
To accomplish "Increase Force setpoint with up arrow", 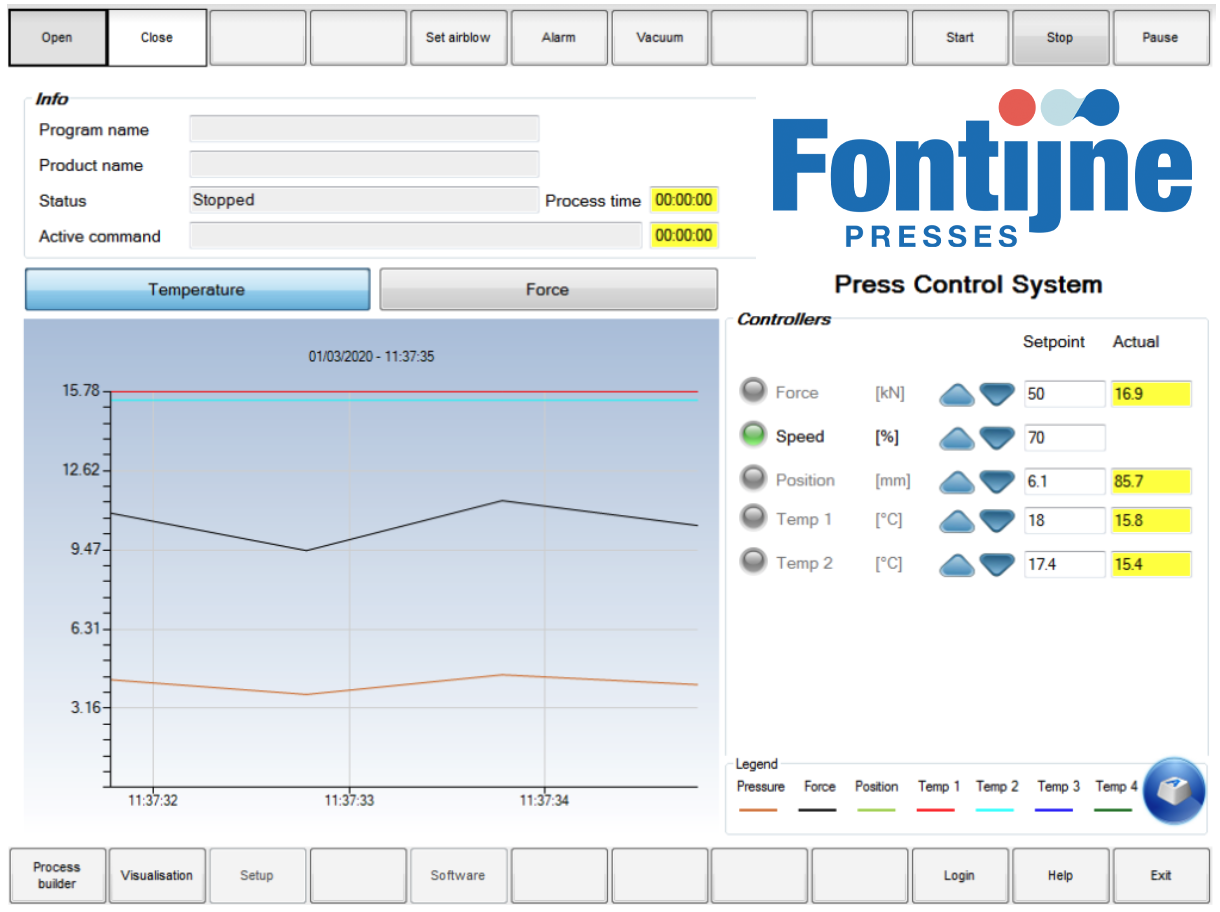I will coord(957,394).
